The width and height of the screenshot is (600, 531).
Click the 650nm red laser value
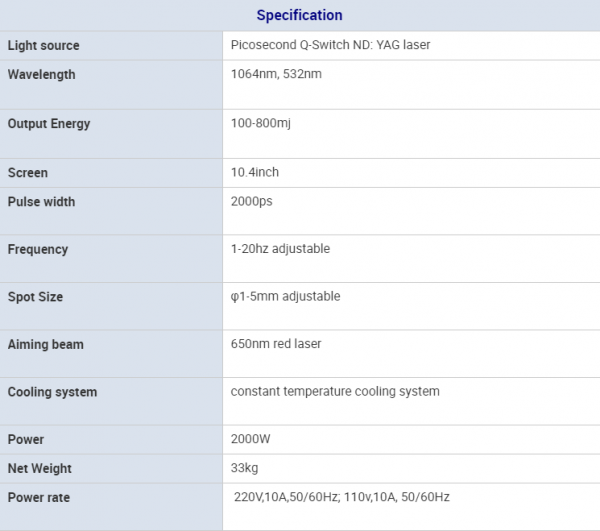click(x=276, y=345)
